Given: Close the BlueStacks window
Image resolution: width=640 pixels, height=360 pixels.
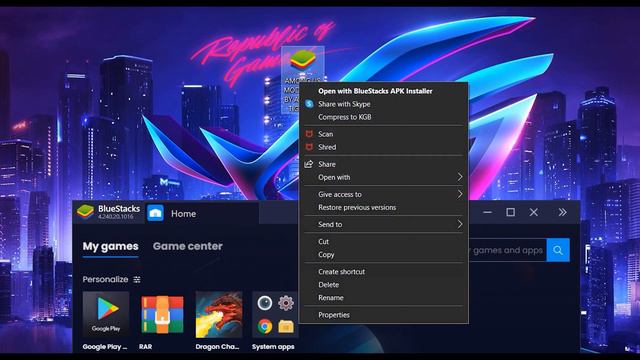Looking at the screenshot, I should (533, 212).
